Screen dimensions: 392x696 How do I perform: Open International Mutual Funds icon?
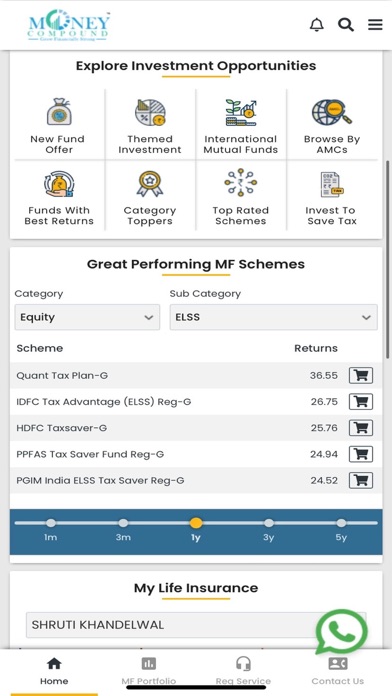click(x=241, y=112)
